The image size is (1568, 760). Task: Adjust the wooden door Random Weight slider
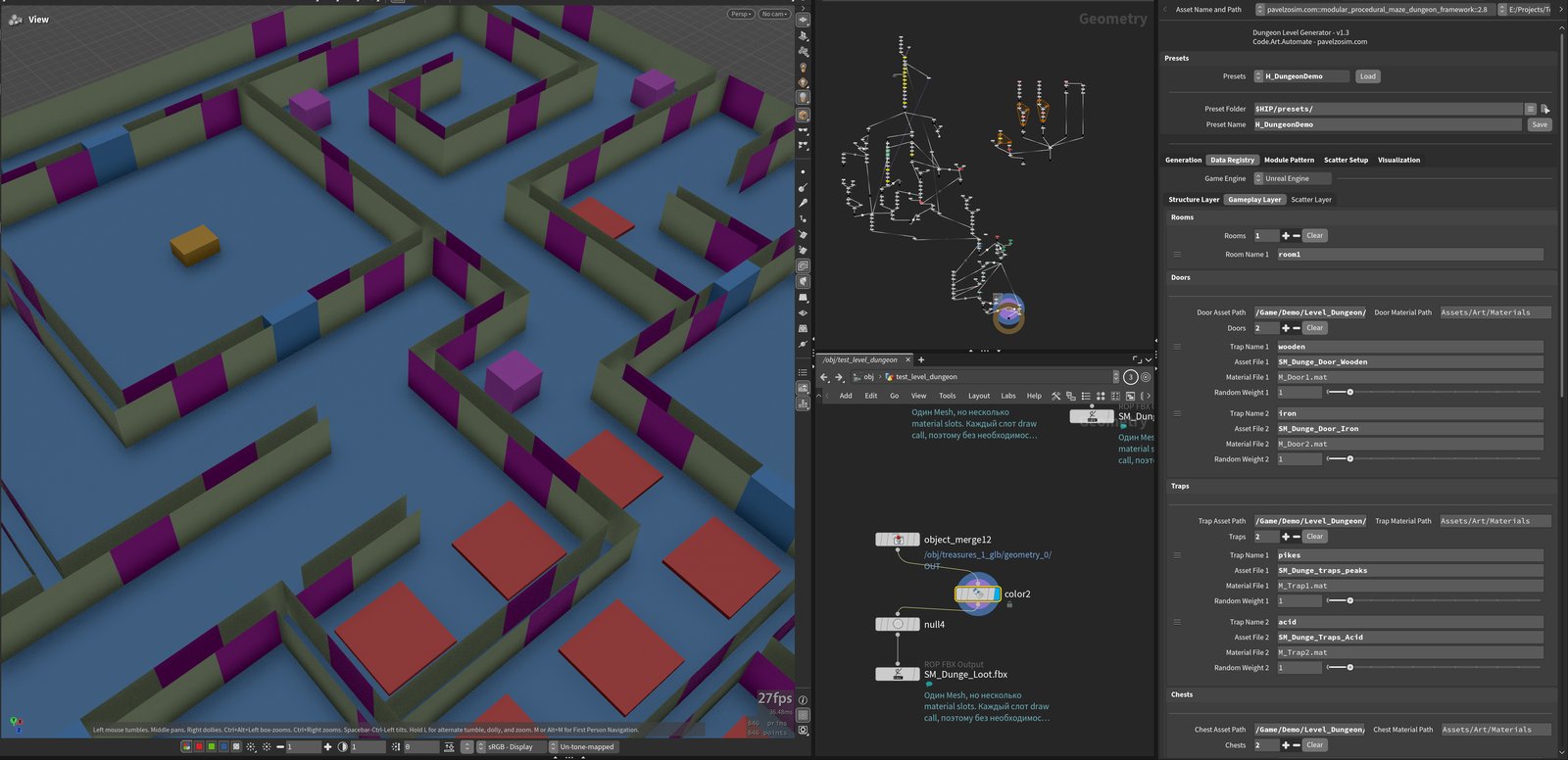[1433, 392]
